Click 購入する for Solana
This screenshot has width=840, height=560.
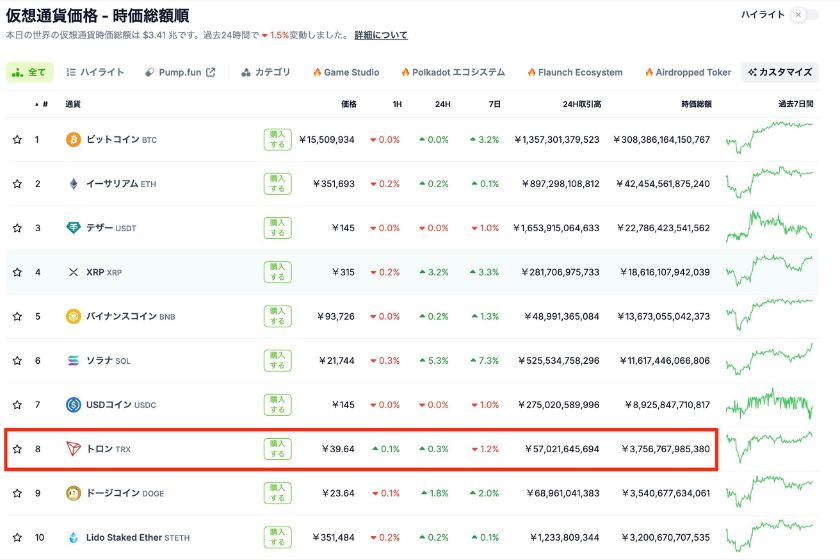[x=278, y=361]
